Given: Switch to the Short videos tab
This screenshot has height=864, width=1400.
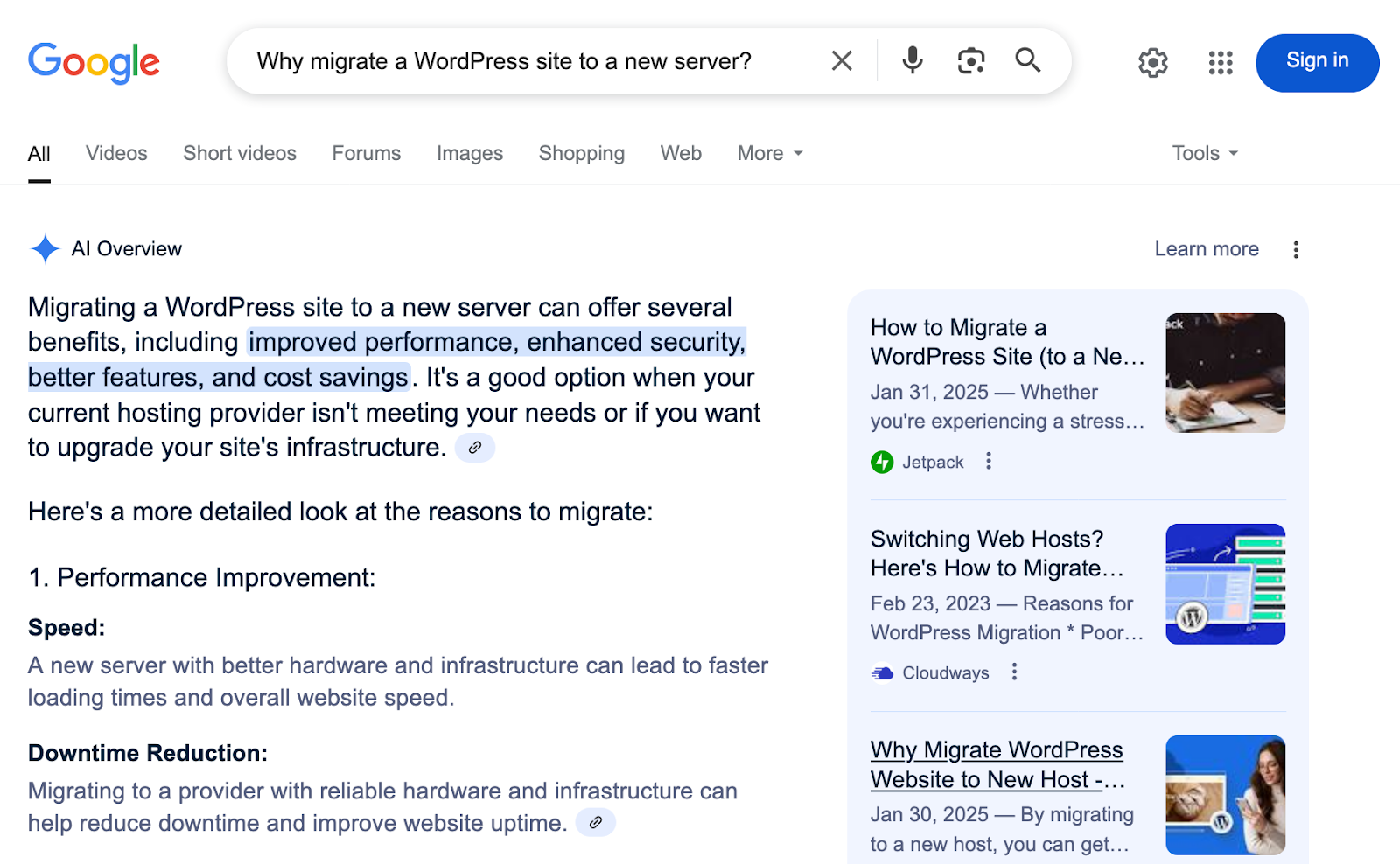Looking at the screenshot, I should click(240, 153).
